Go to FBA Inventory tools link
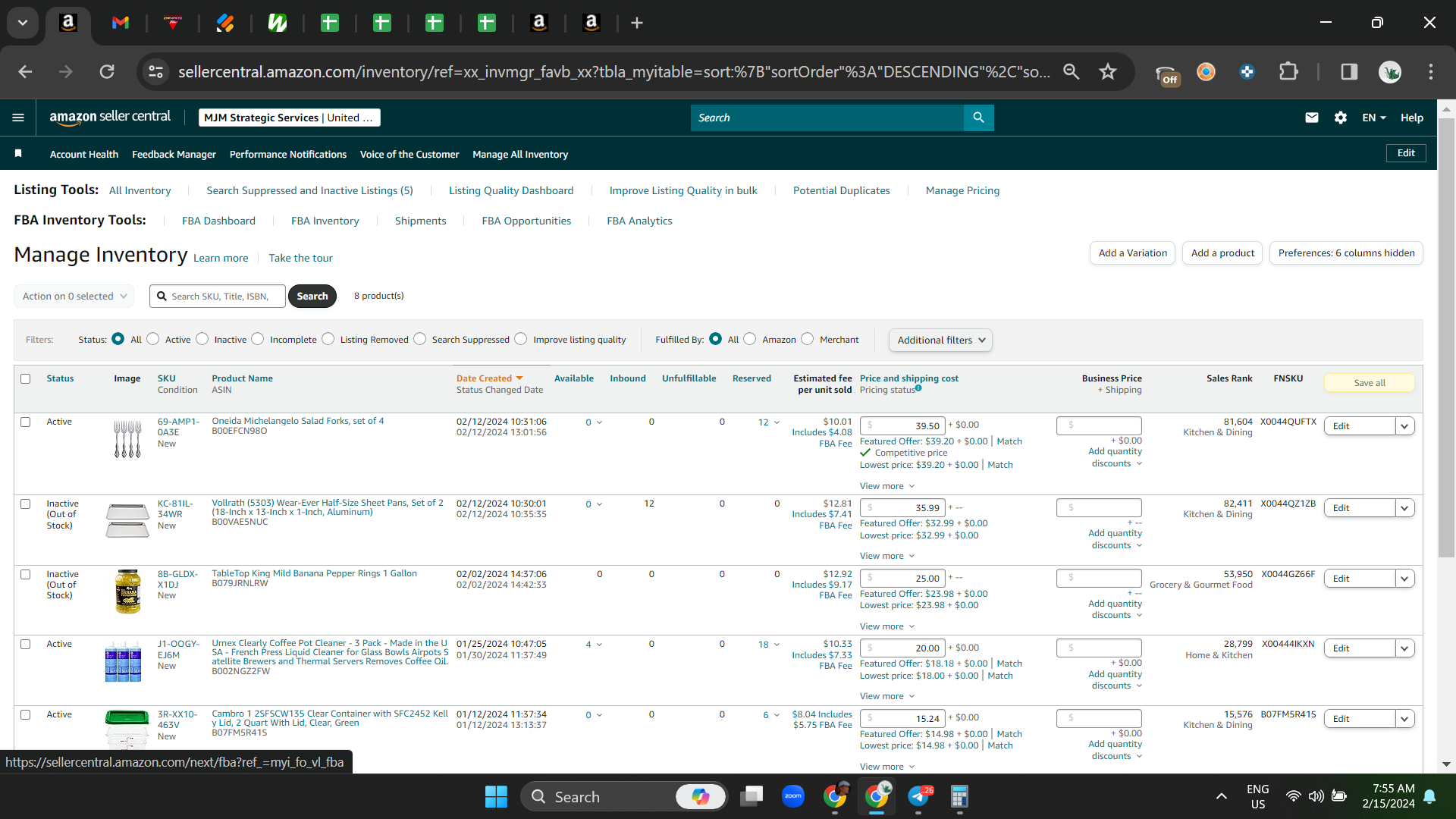This screenshot has width=1456, height=819. click(325, 221)
